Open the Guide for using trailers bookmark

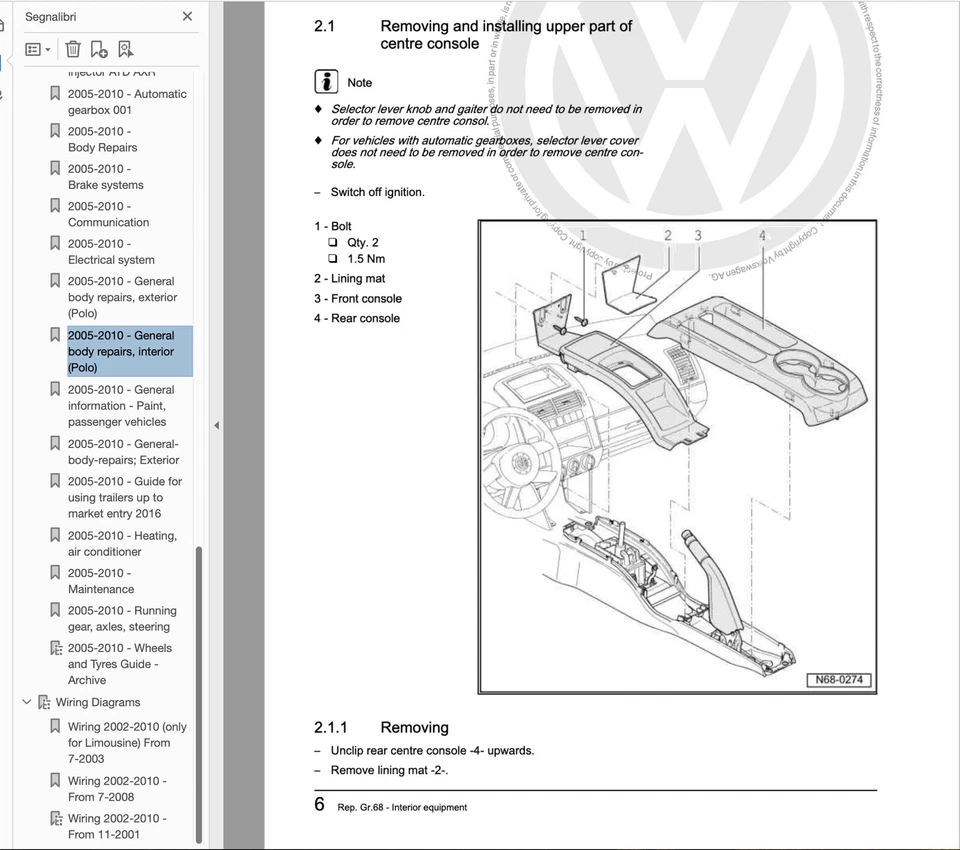[x=124, y=497]
